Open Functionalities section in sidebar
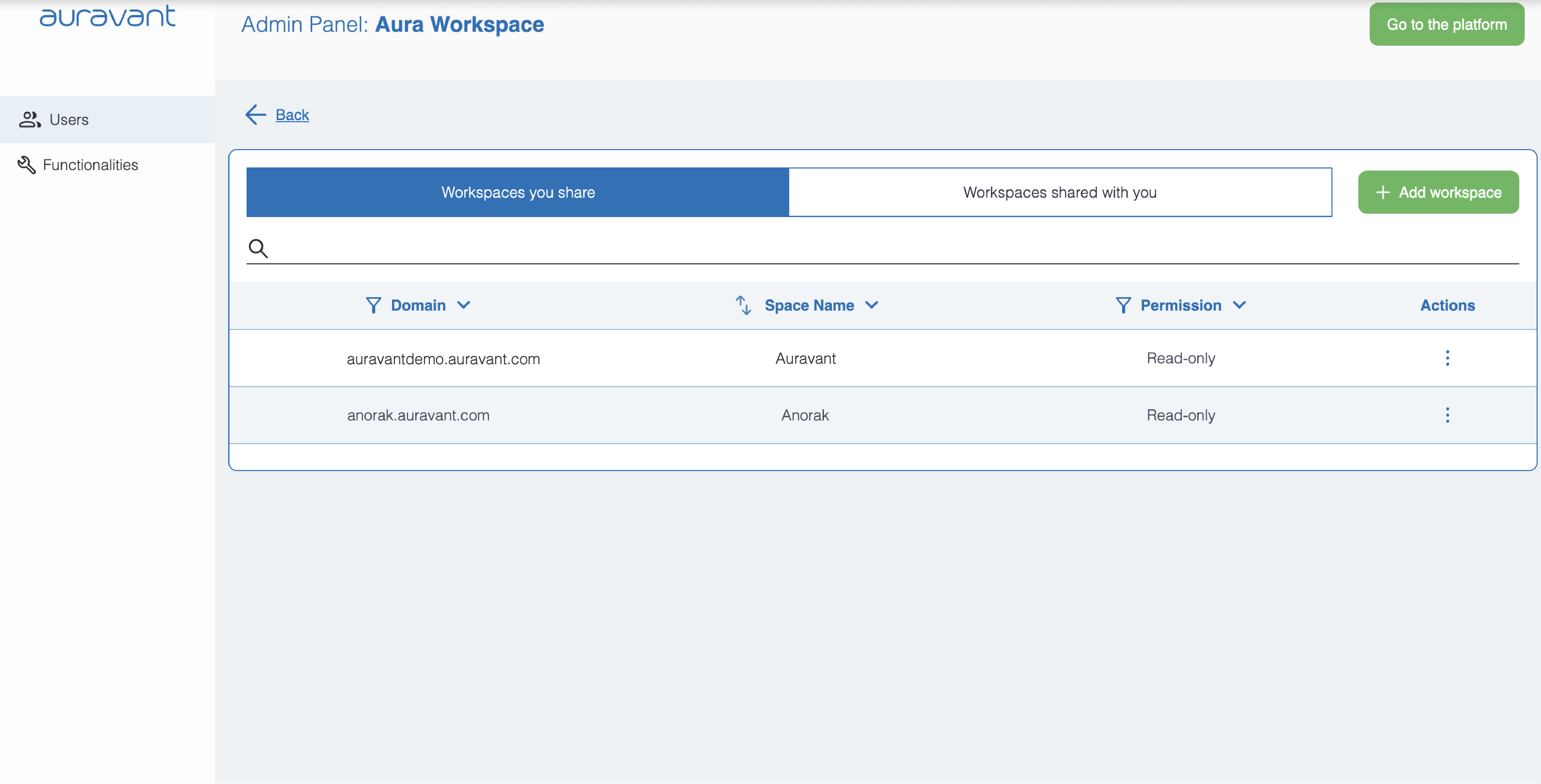 [x=108, y=165]
